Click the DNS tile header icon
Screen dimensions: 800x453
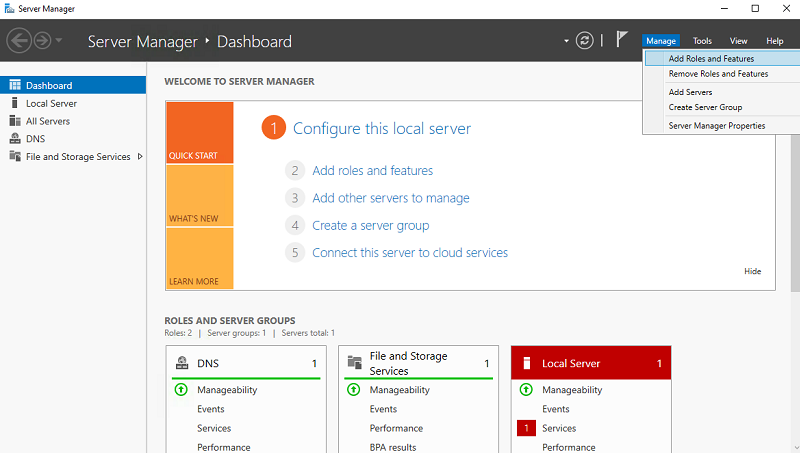182,363
